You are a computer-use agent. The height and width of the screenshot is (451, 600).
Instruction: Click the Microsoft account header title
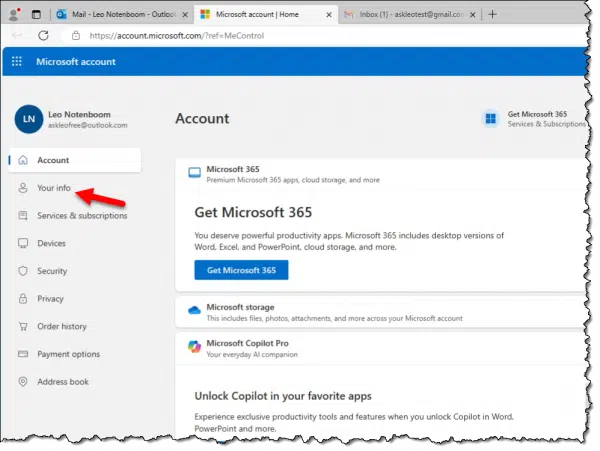point(76,62)
